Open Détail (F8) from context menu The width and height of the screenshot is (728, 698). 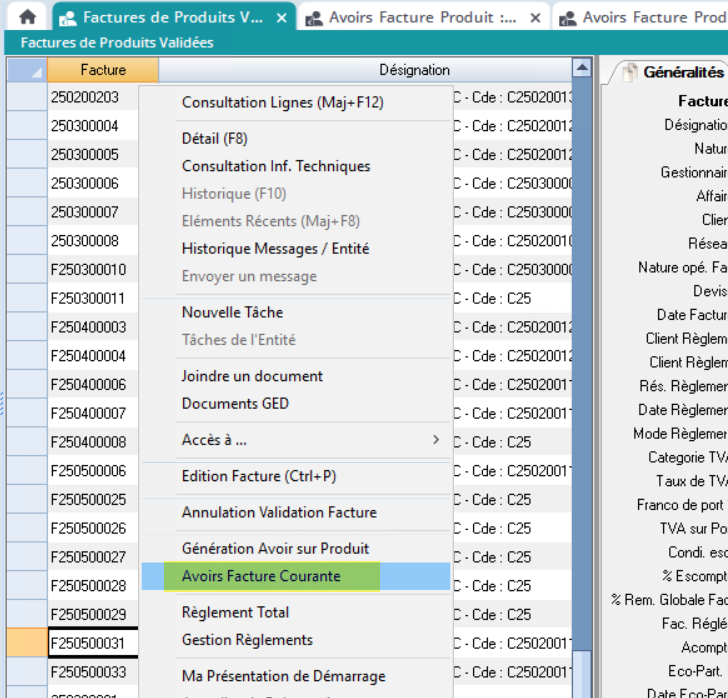[x=214, y=138]
